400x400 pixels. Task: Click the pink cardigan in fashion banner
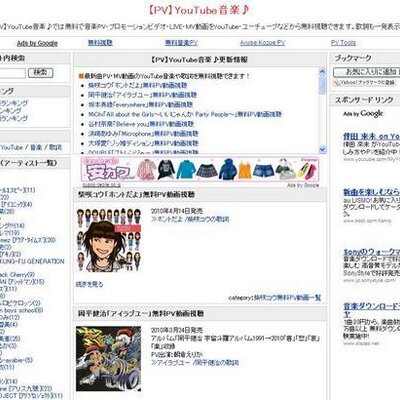[x=146, y=170]
